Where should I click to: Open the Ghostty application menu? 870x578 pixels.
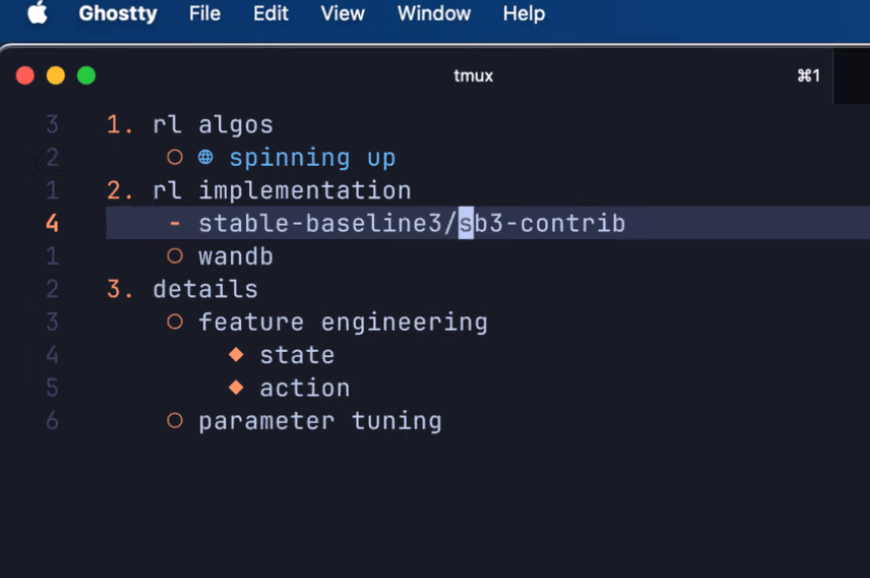119,14
